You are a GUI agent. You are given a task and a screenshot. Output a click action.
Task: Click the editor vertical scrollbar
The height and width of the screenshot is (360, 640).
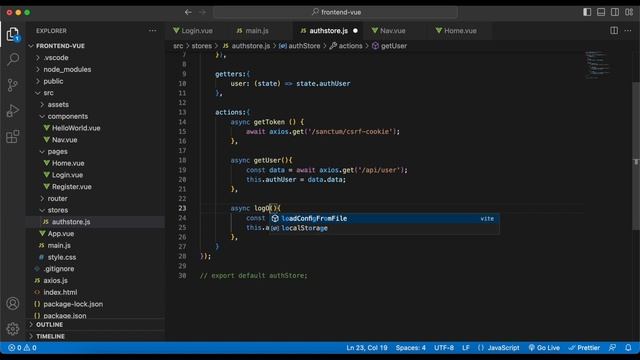[x=636, y=156]
